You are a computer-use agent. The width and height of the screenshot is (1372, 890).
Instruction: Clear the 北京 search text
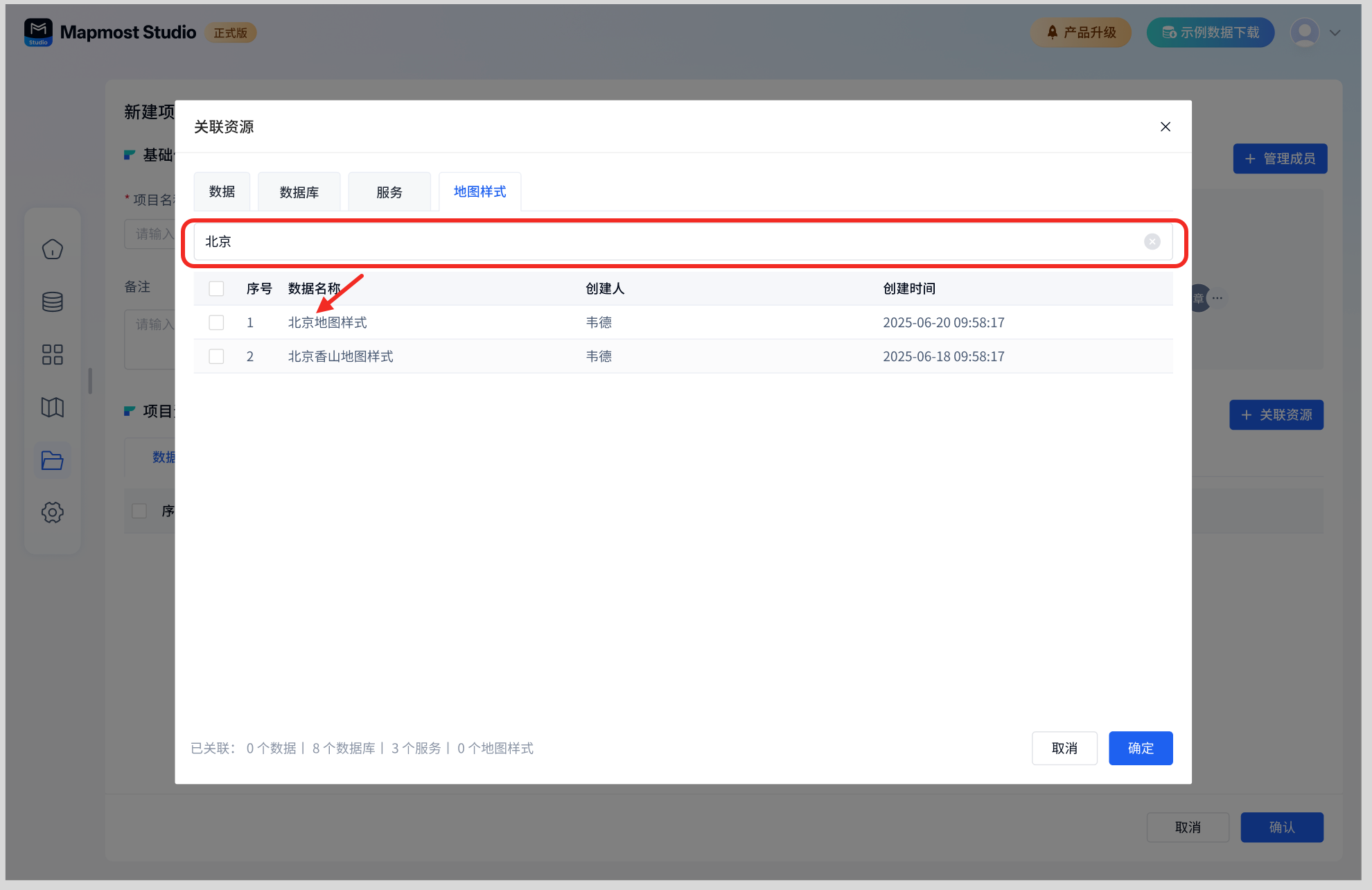[1152, 241]
